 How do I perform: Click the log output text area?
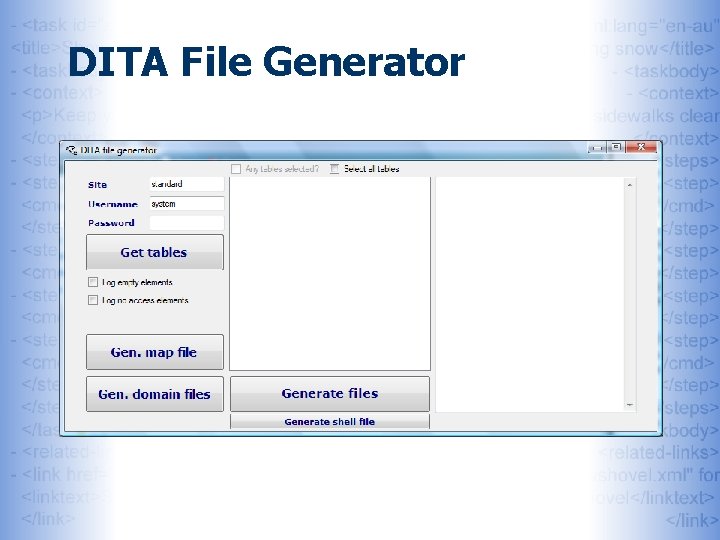point(529,295)
